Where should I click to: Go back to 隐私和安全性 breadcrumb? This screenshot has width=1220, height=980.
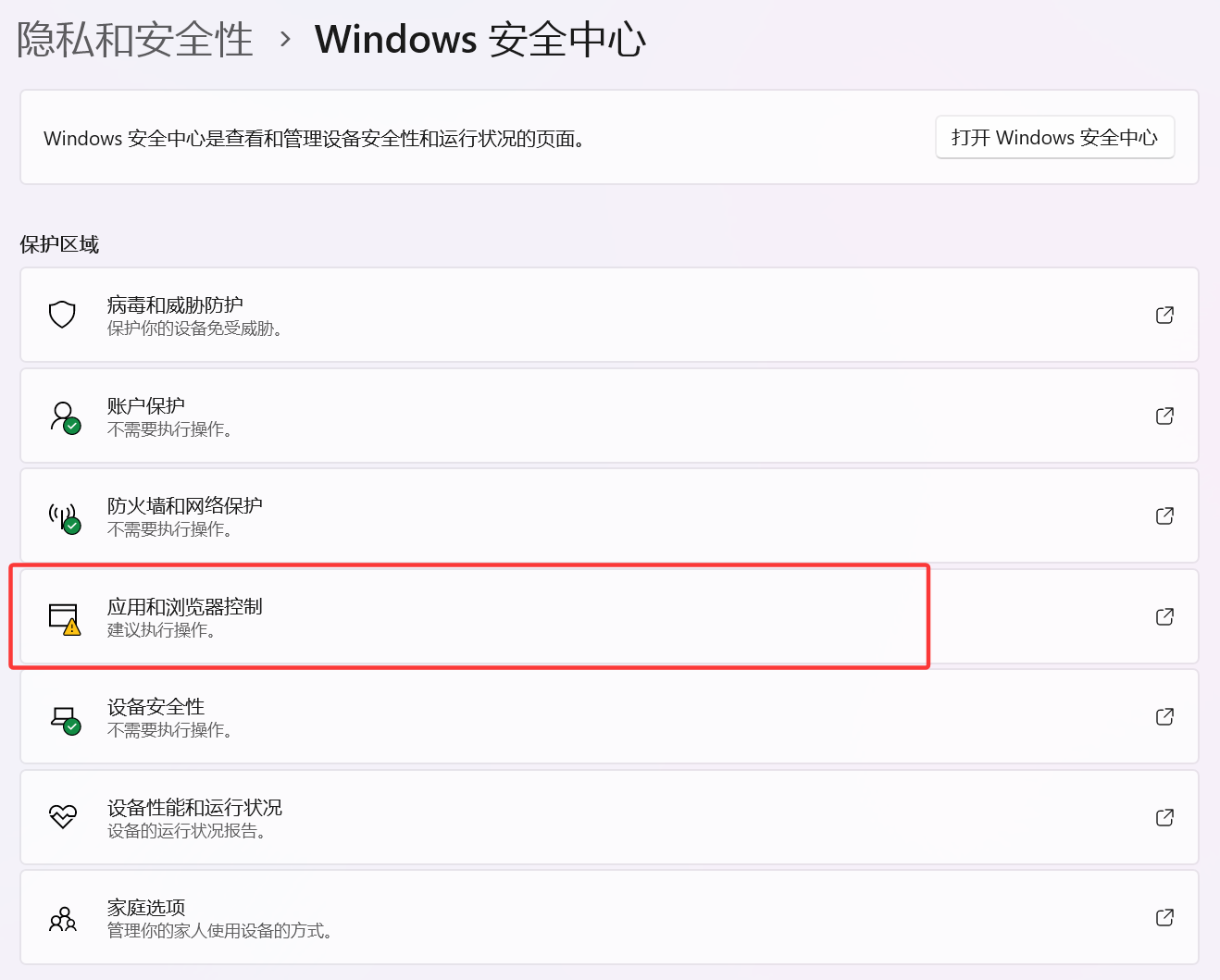pyautogui.click(x=135, y=40)
